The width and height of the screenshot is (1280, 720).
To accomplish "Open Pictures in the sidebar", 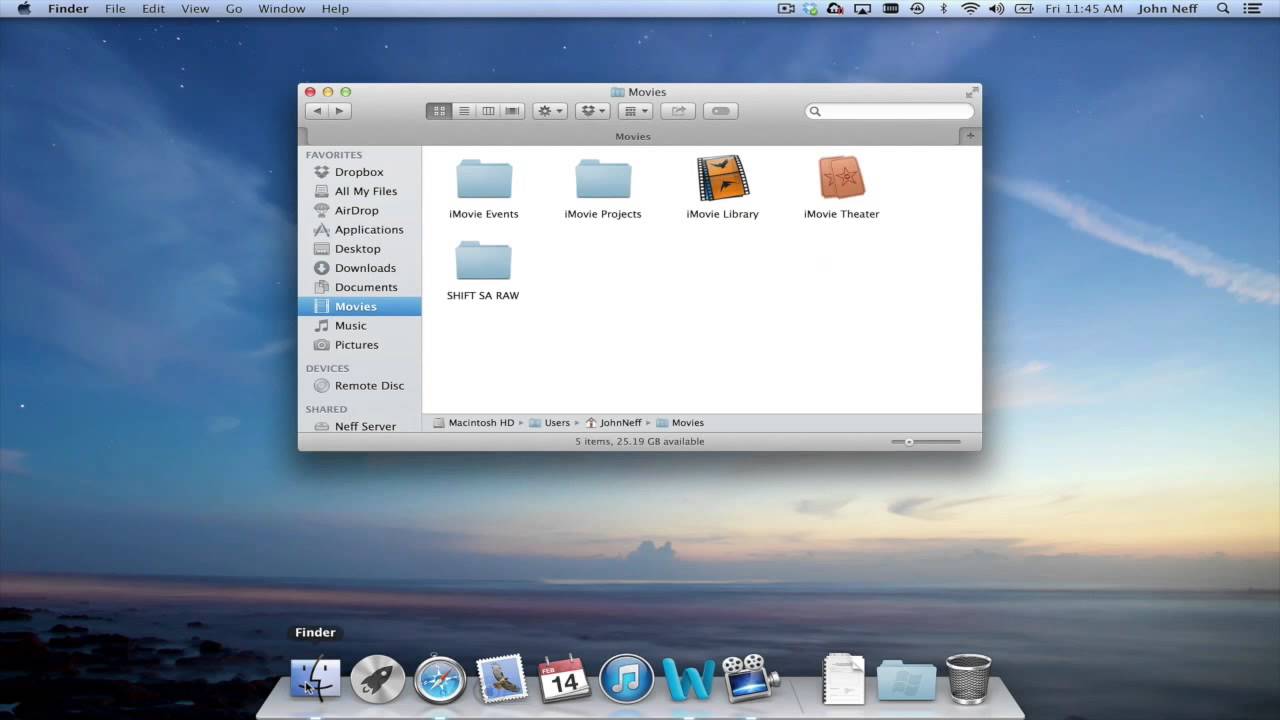I will (x=359, y=344).
